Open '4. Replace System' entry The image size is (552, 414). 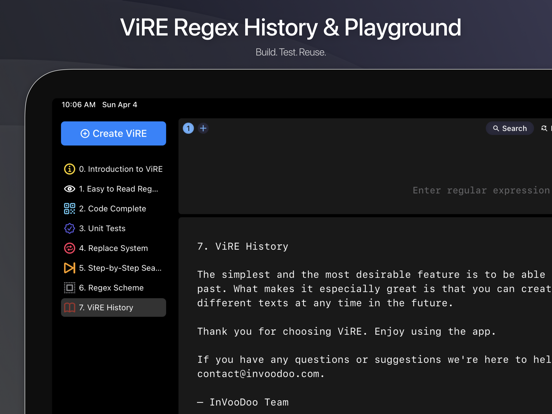(113, 248)
